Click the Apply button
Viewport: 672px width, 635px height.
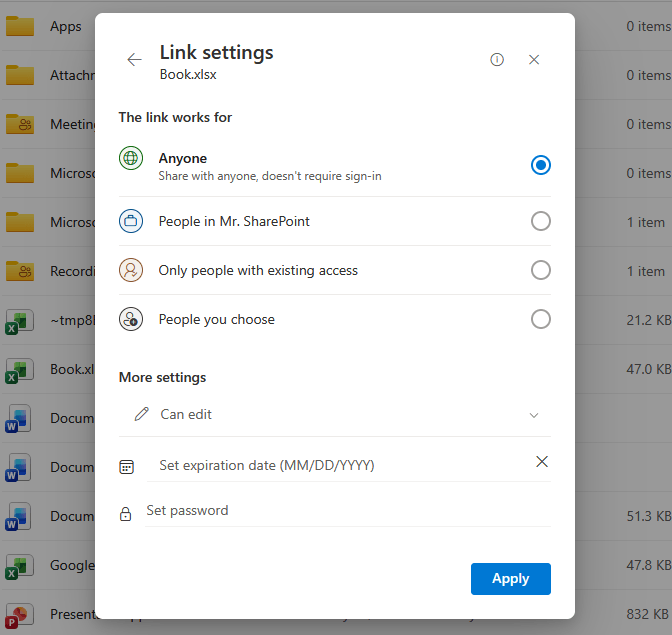click(510, 579)
